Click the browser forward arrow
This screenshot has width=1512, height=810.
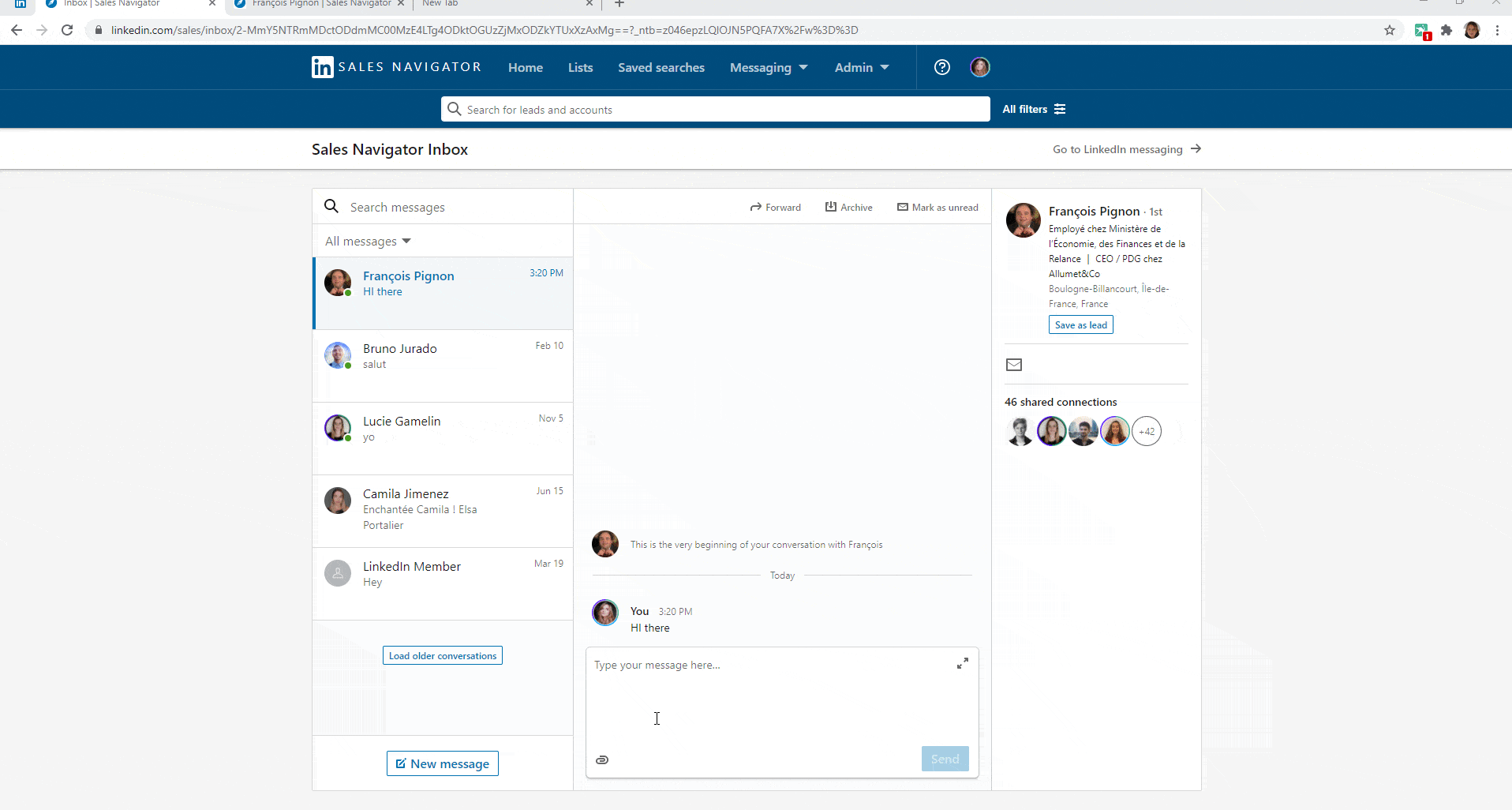pos(42,30)
